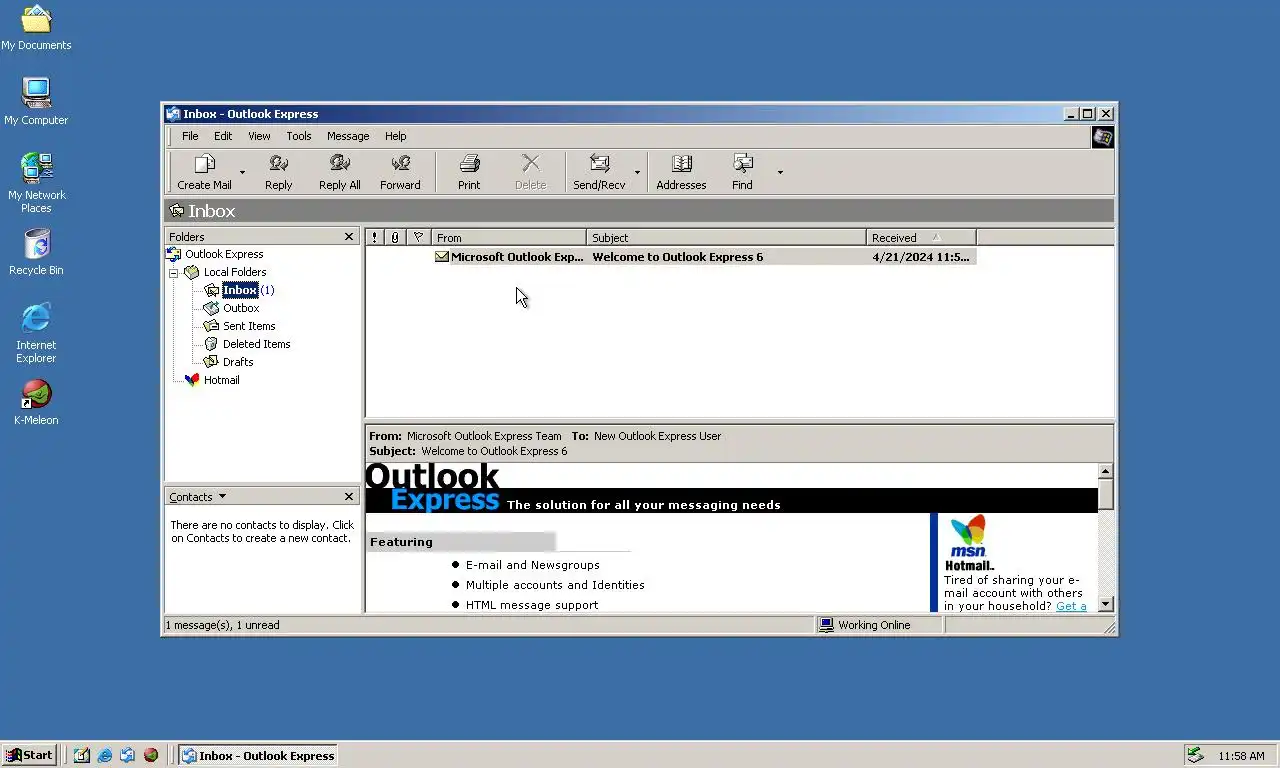Open the Create Mail stationery dropdown arrow

coord(242,172)
